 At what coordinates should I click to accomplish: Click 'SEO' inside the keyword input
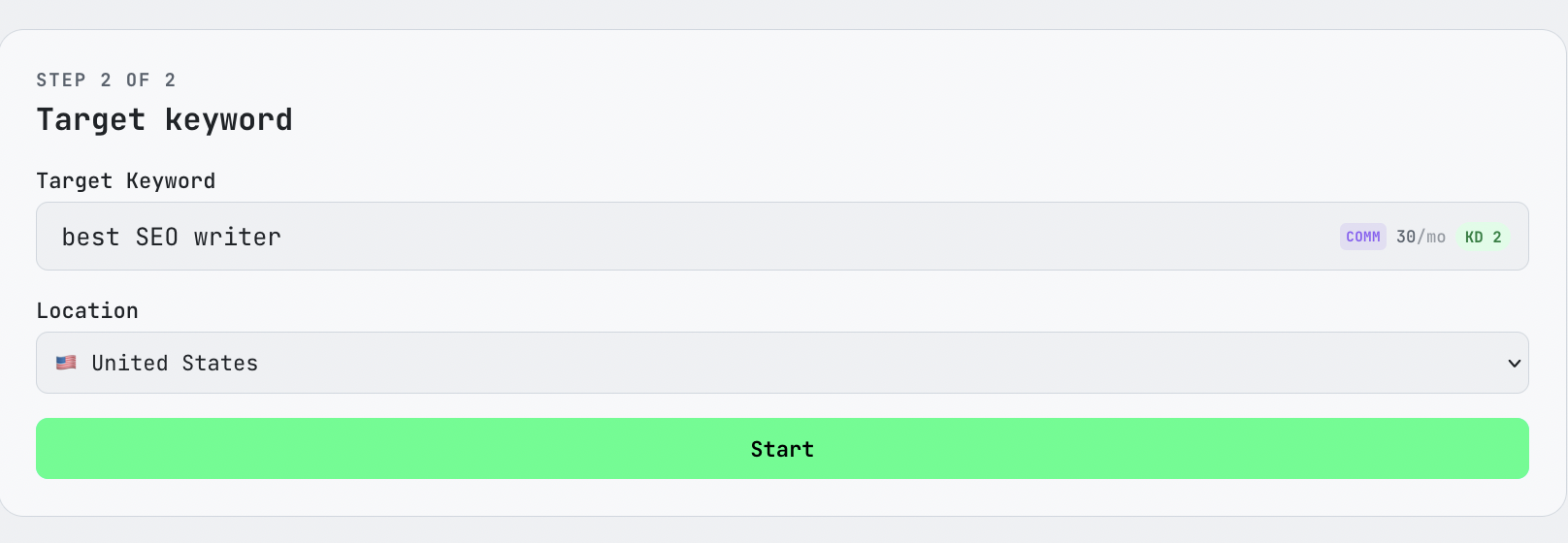click(156, 237)
